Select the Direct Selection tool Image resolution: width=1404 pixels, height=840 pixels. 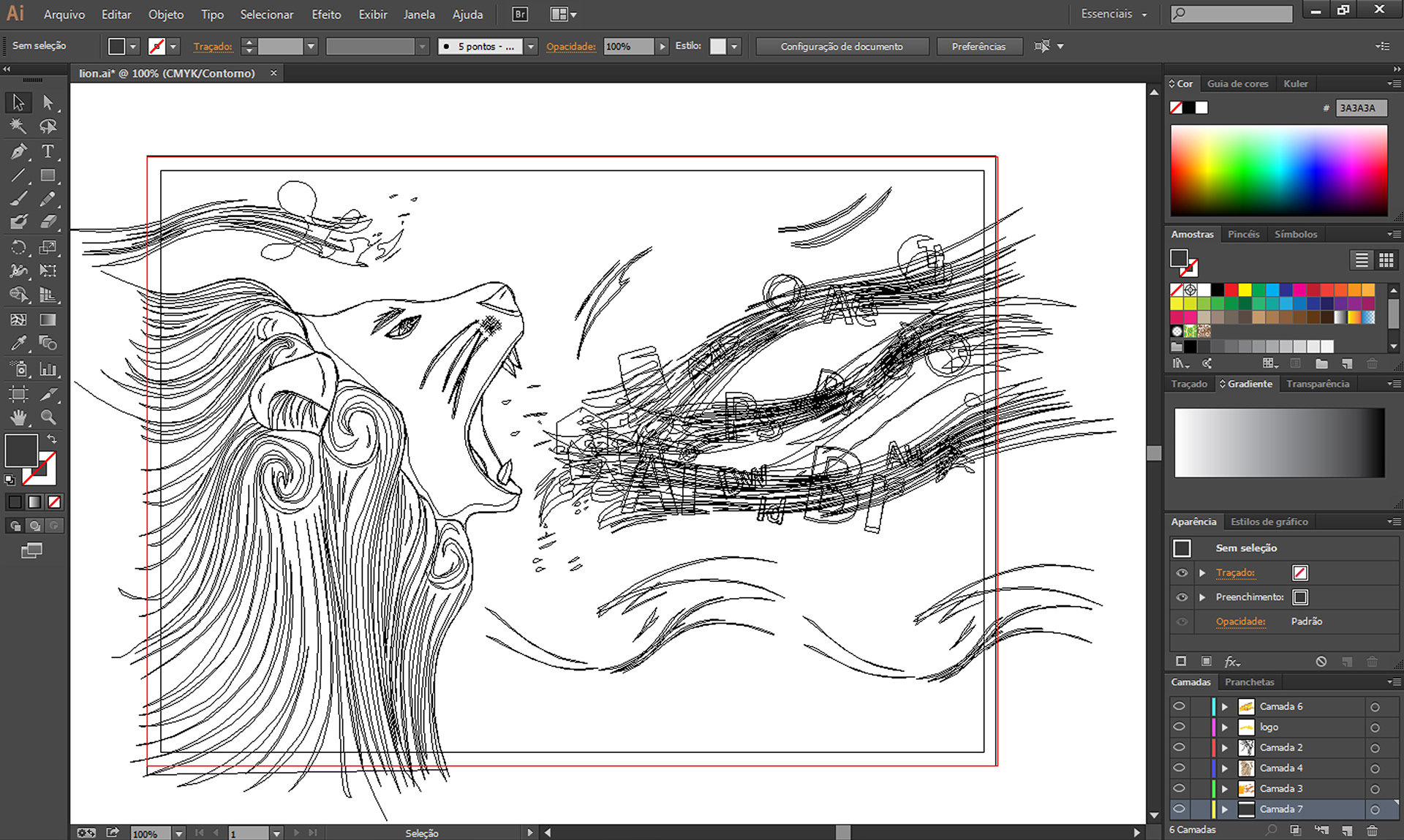[x=48, y=102]
